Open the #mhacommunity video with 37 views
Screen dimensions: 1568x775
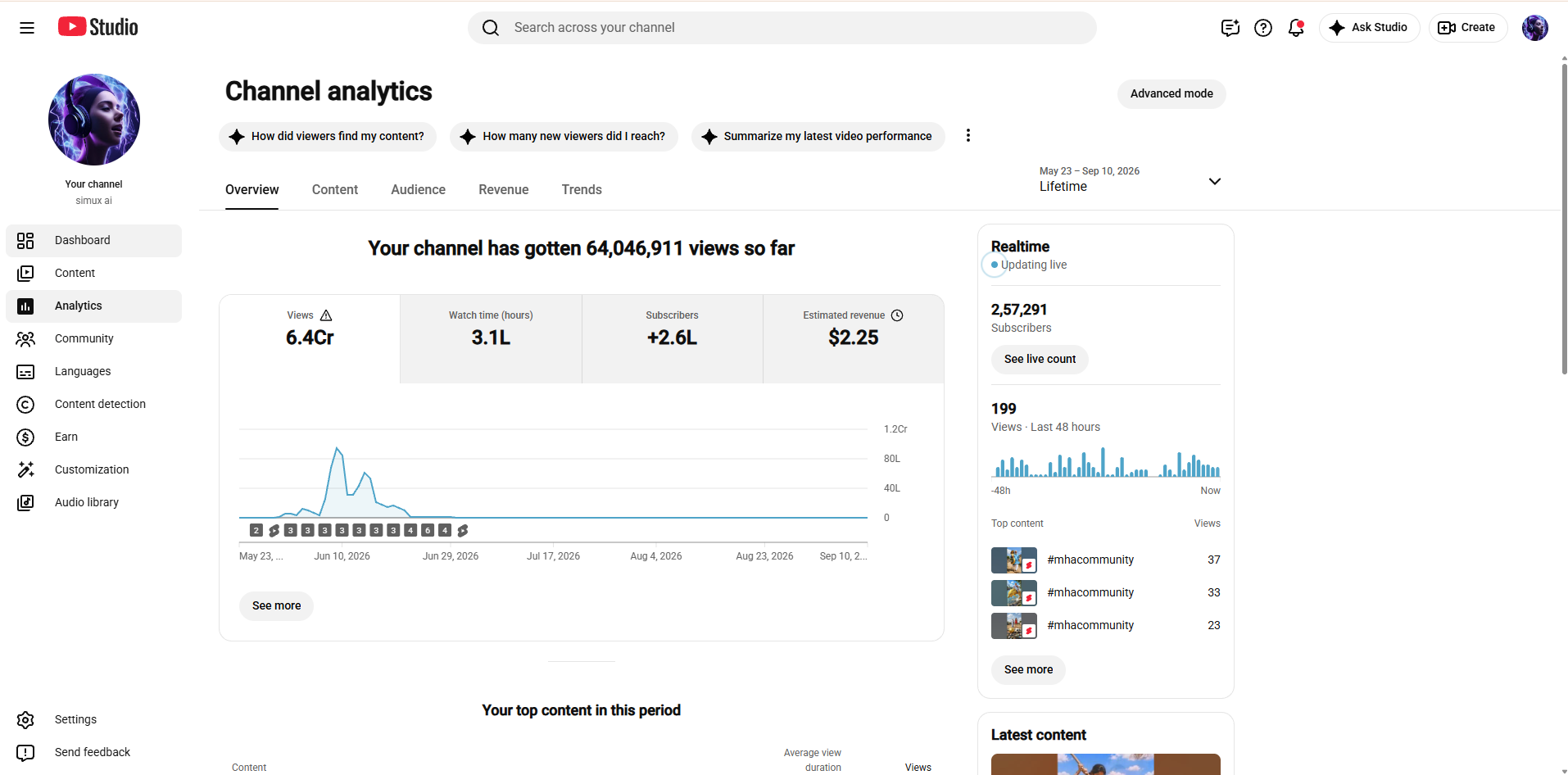point(1105,560)
